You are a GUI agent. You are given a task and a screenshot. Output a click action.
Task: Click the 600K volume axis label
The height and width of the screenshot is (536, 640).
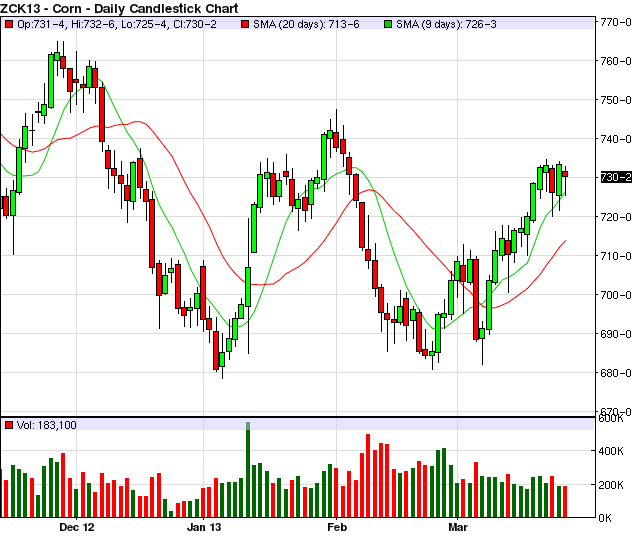[x=611, y=419]
